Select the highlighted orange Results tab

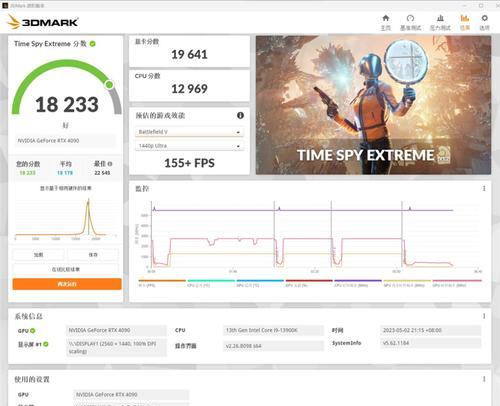point(465,22)
